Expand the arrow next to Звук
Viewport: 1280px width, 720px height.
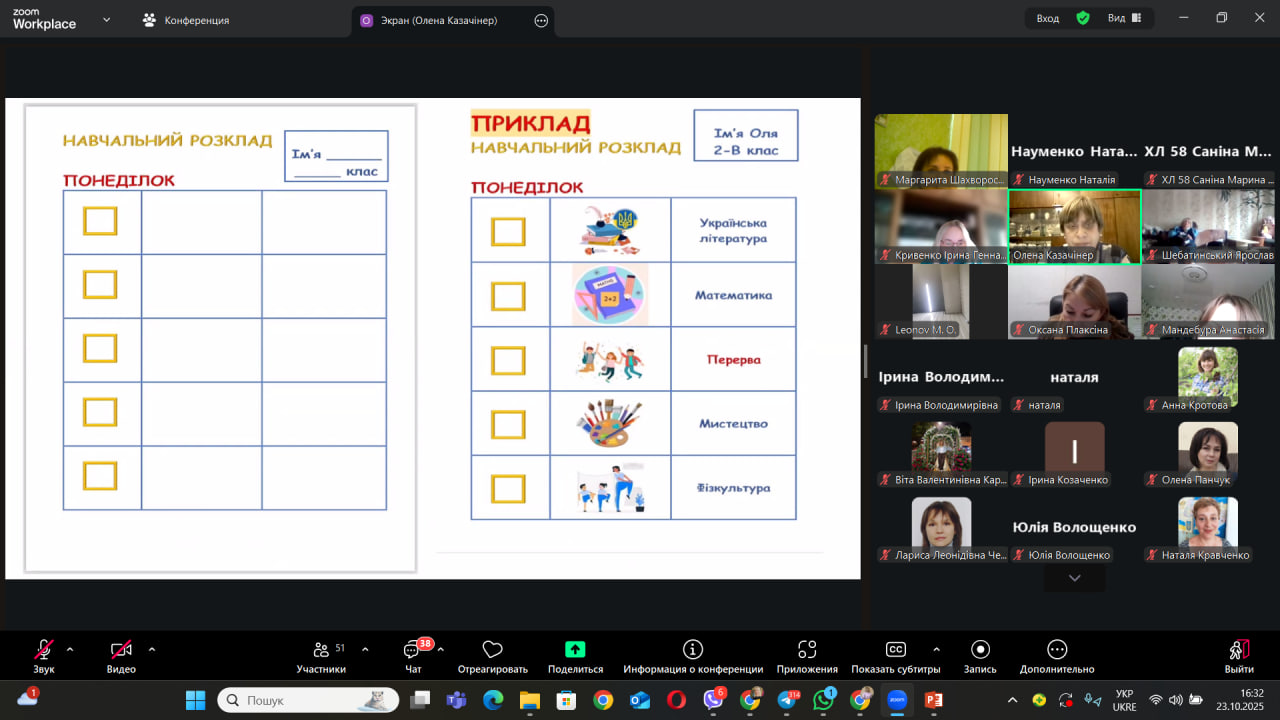point(70,649)
